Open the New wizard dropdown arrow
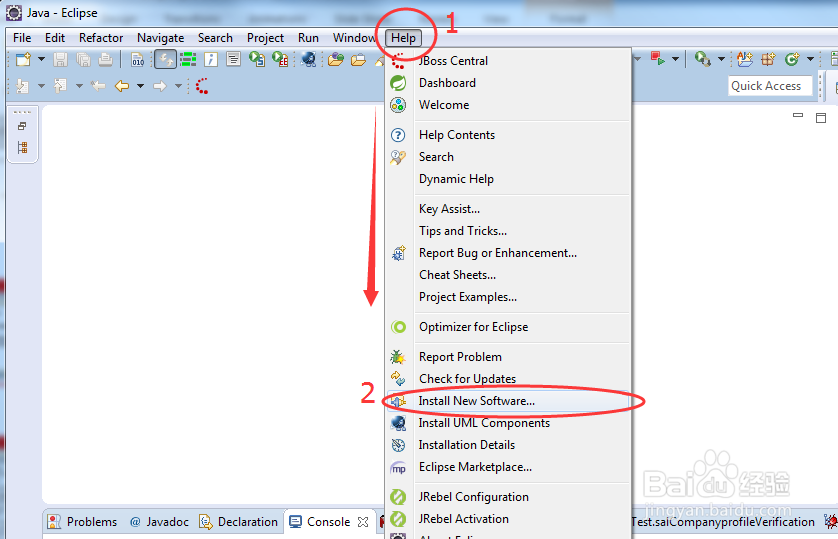838x539 pixels. click(x=41, y=59)
